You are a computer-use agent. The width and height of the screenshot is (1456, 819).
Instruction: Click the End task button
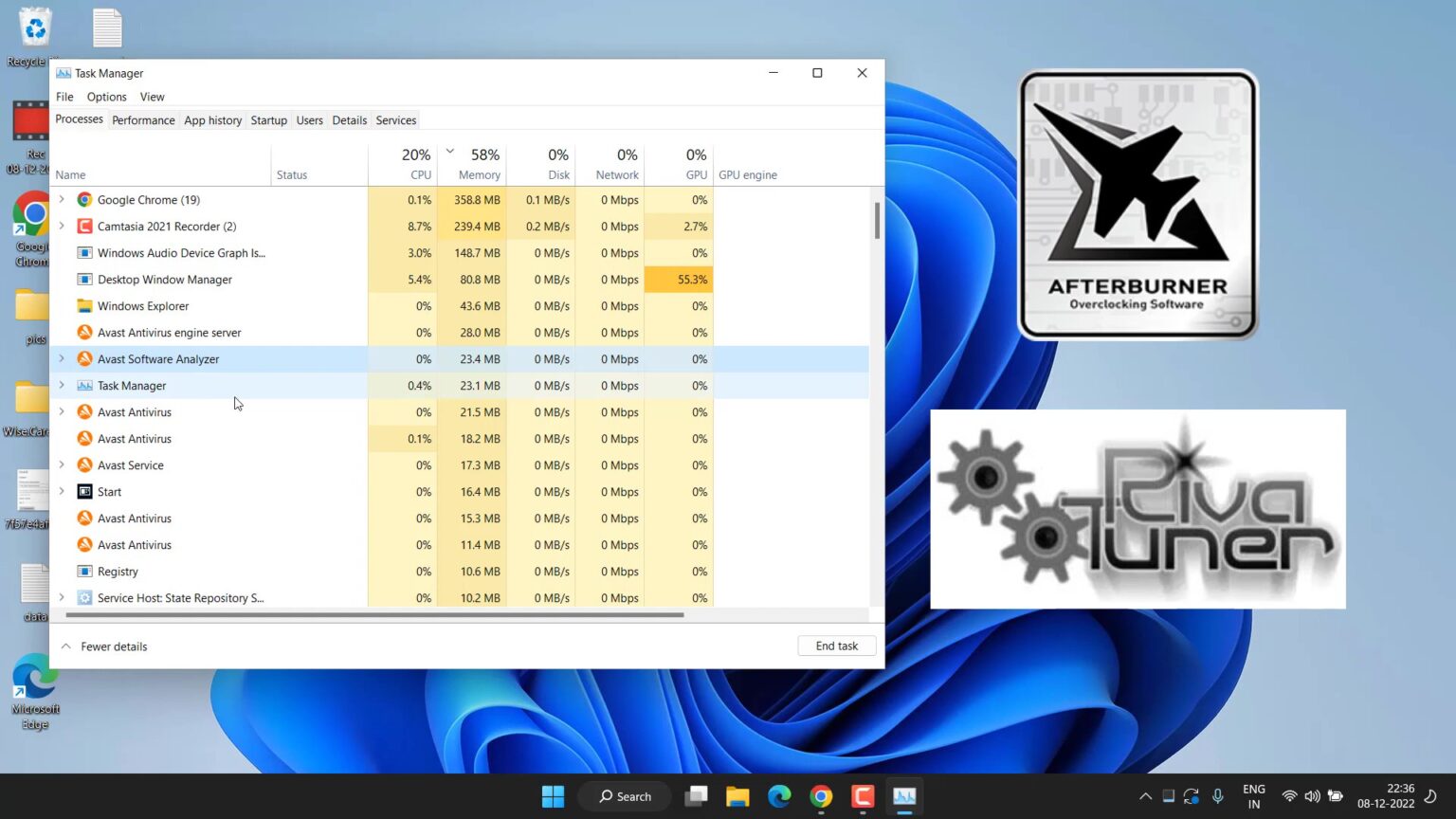pyautogui.click(x=836, y=646)
